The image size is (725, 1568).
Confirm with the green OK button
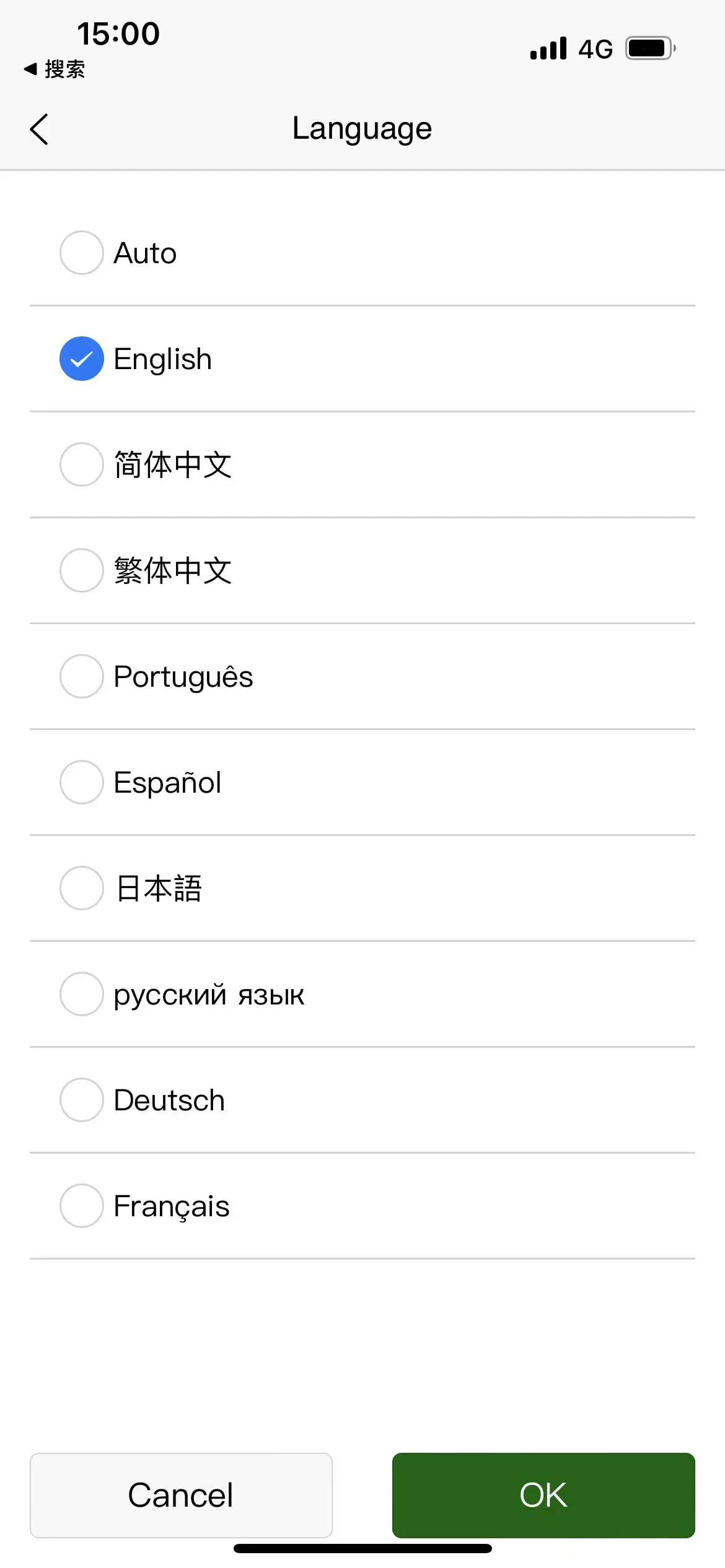click(543, 1495)
